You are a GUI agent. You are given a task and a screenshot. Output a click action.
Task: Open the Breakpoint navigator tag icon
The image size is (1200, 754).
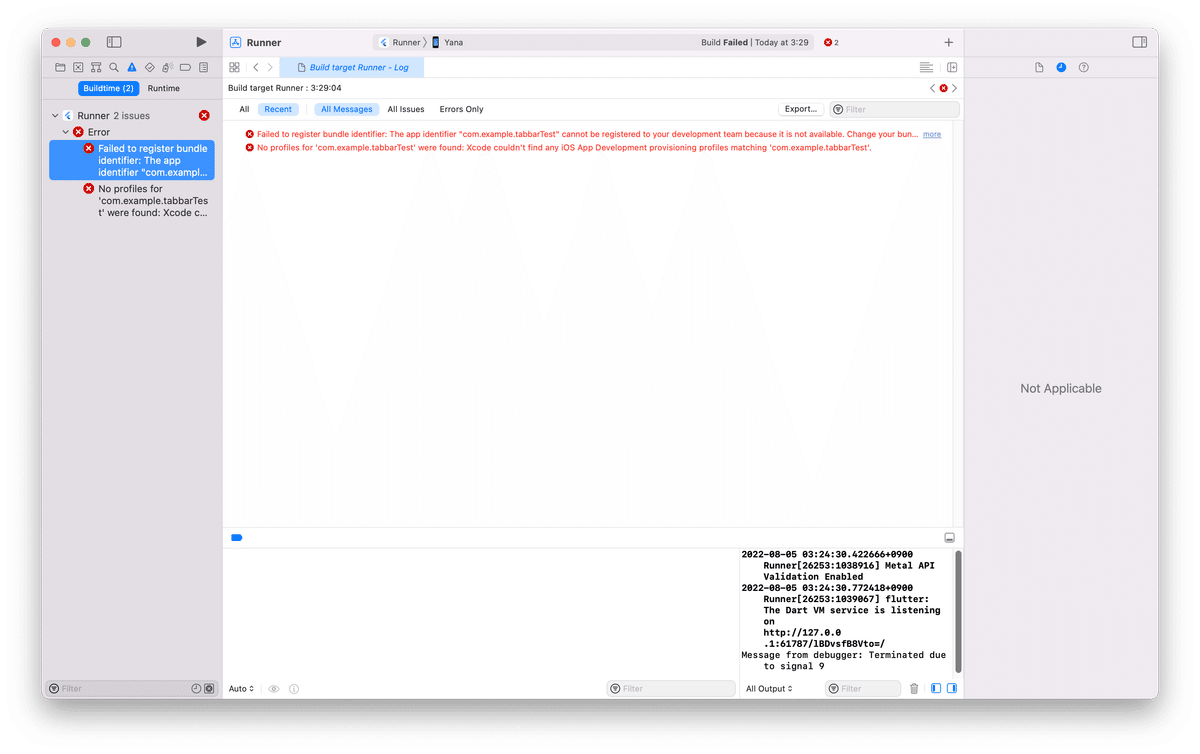(185, 67)
